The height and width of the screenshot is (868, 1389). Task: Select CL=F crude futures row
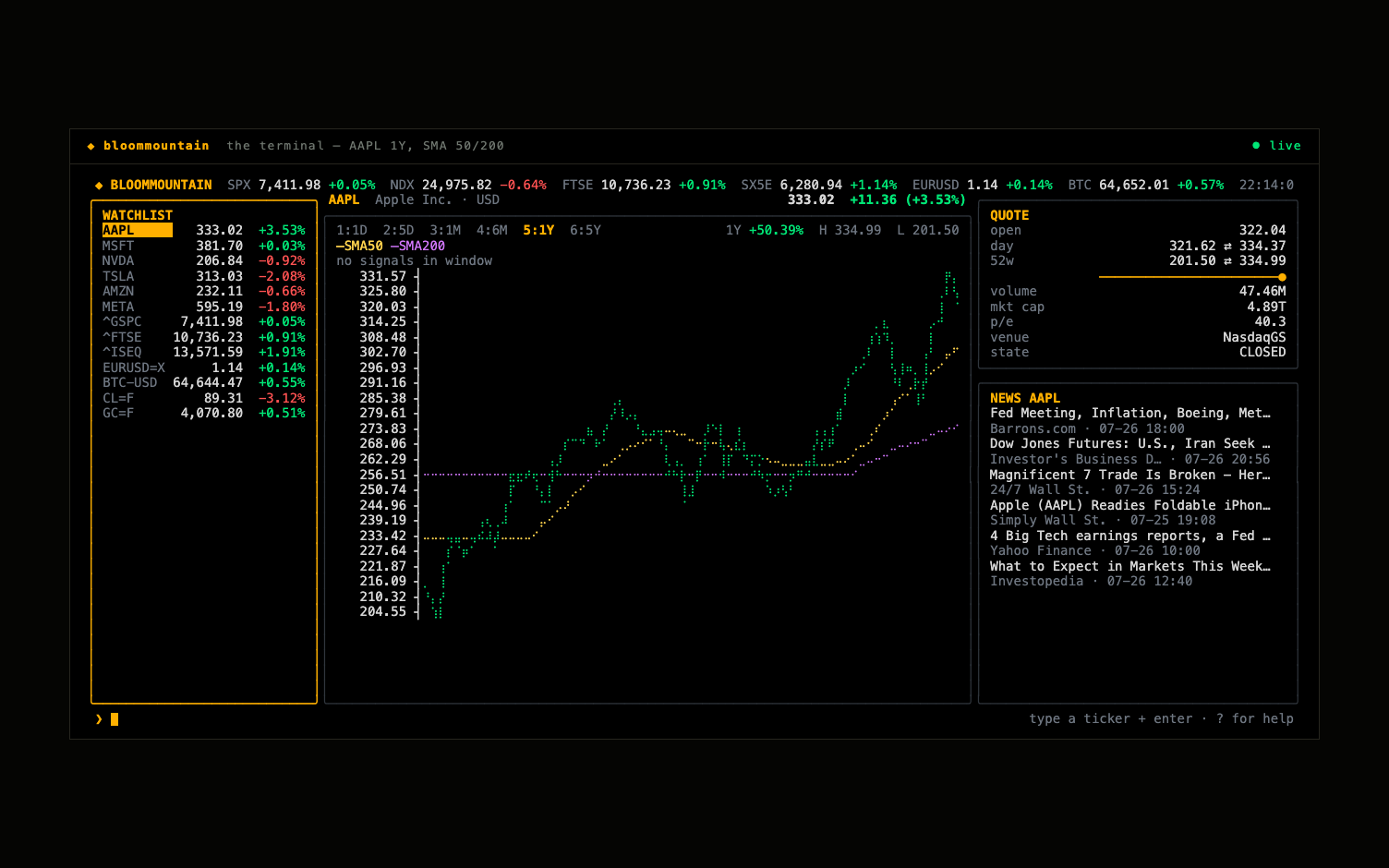(x=204, y=398)
